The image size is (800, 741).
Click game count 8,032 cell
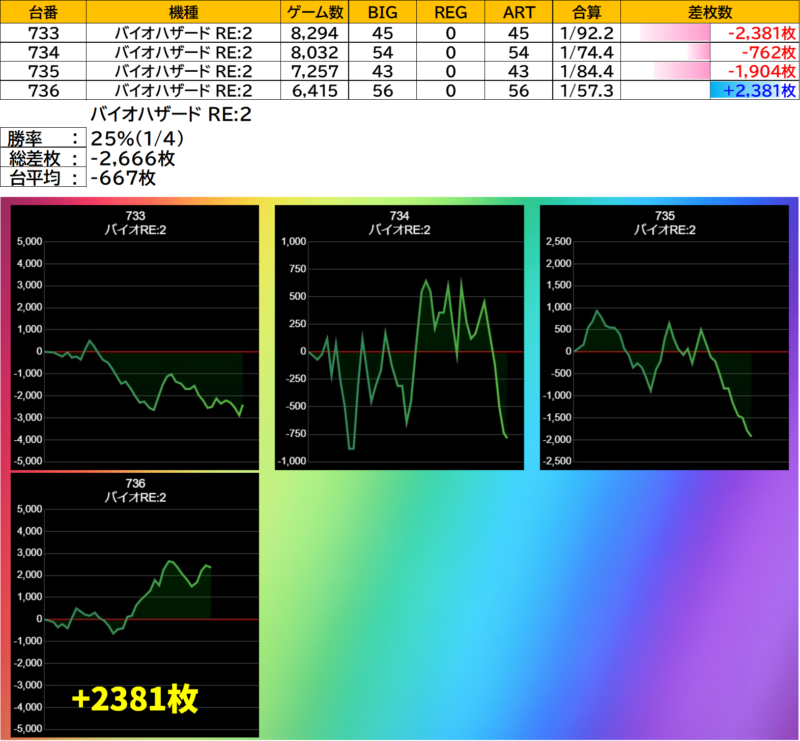(x=314, y=52)
